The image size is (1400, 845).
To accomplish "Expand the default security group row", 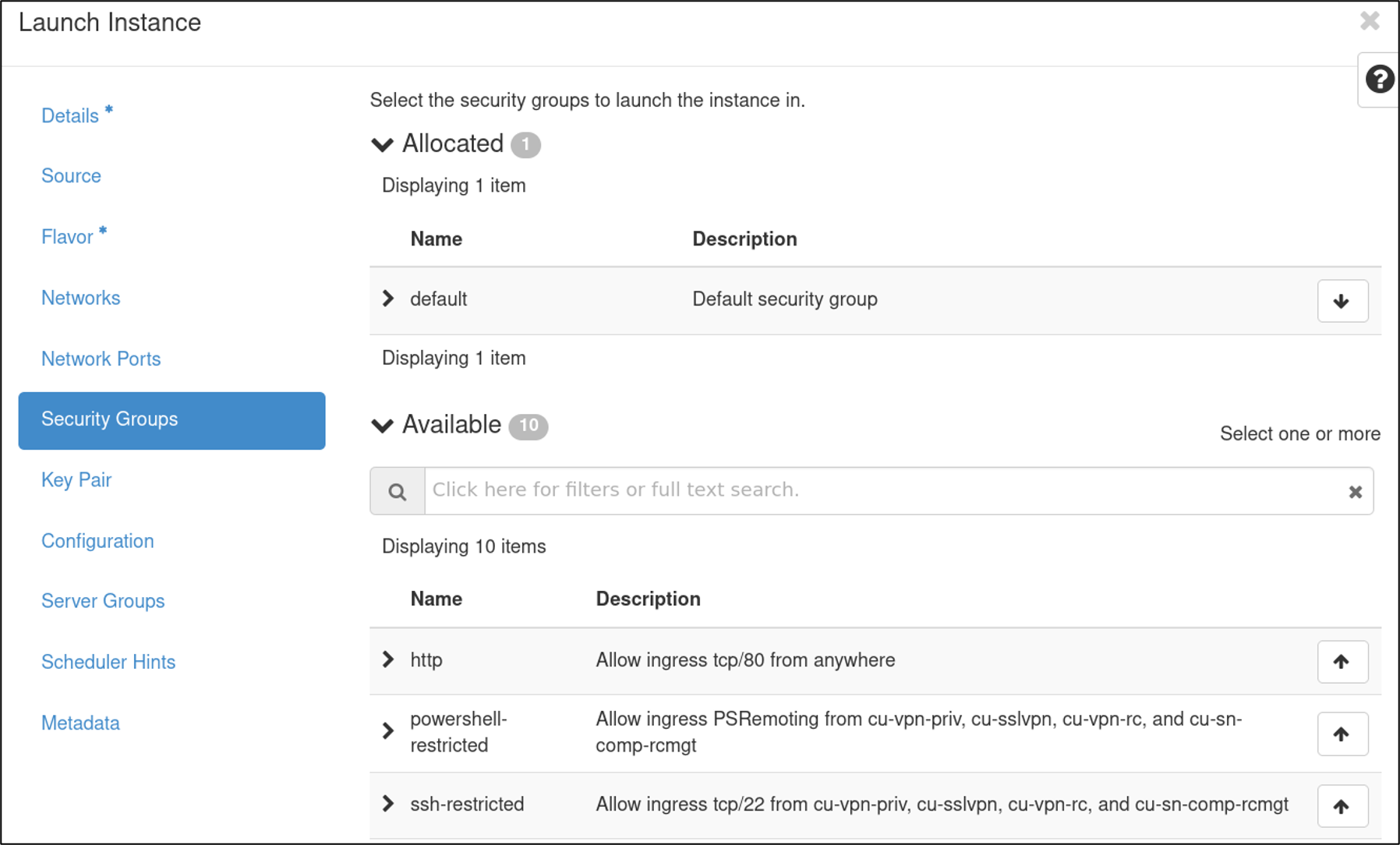I will pyautogui.click(x=387, y=299).
